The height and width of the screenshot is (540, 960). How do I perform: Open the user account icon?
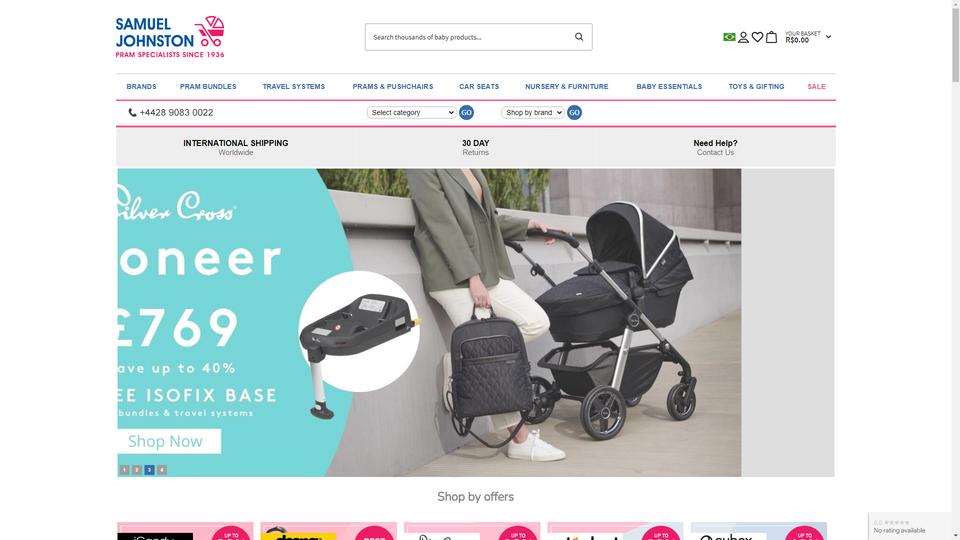[743, 37]
